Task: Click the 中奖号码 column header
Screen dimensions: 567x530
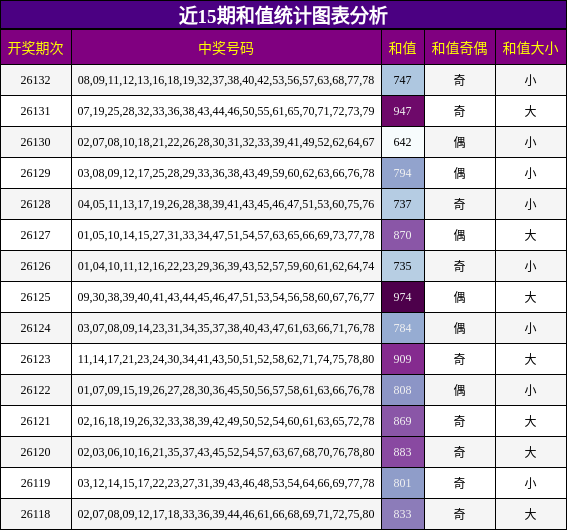Action: coord(226,48)
